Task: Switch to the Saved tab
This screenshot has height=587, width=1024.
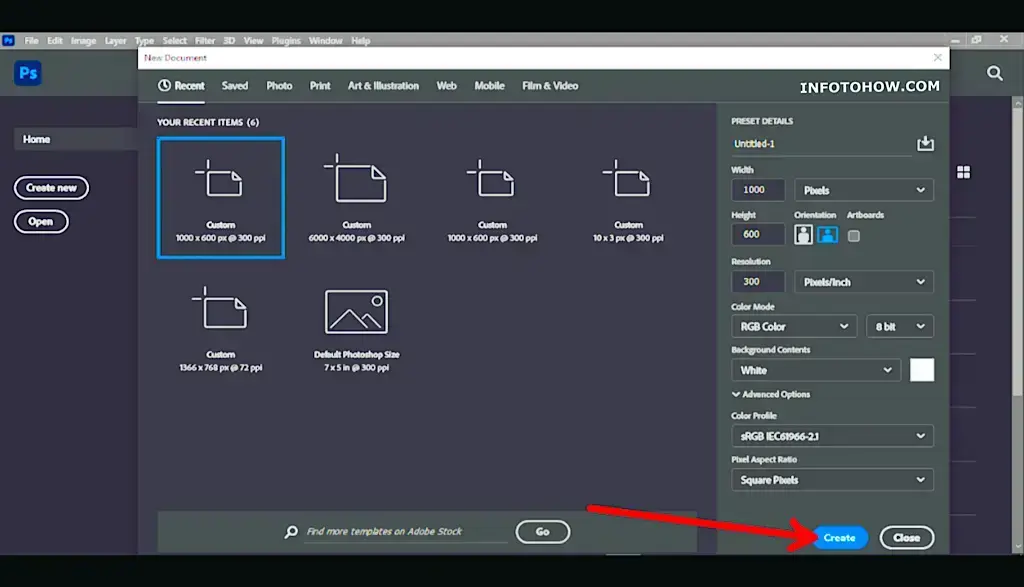Action: (x=234, y=86)
